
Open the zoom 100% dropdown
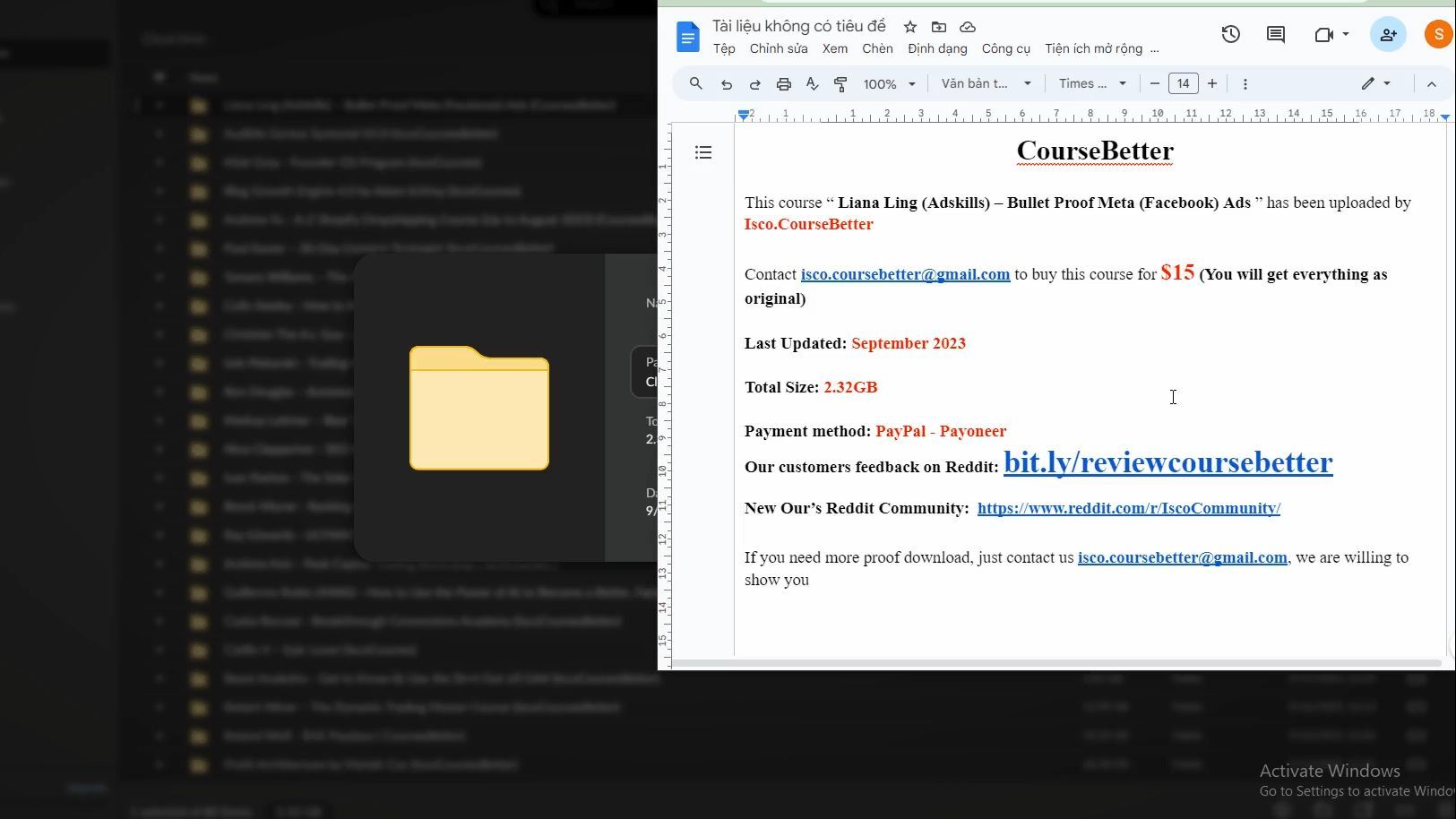click(889, 83)
